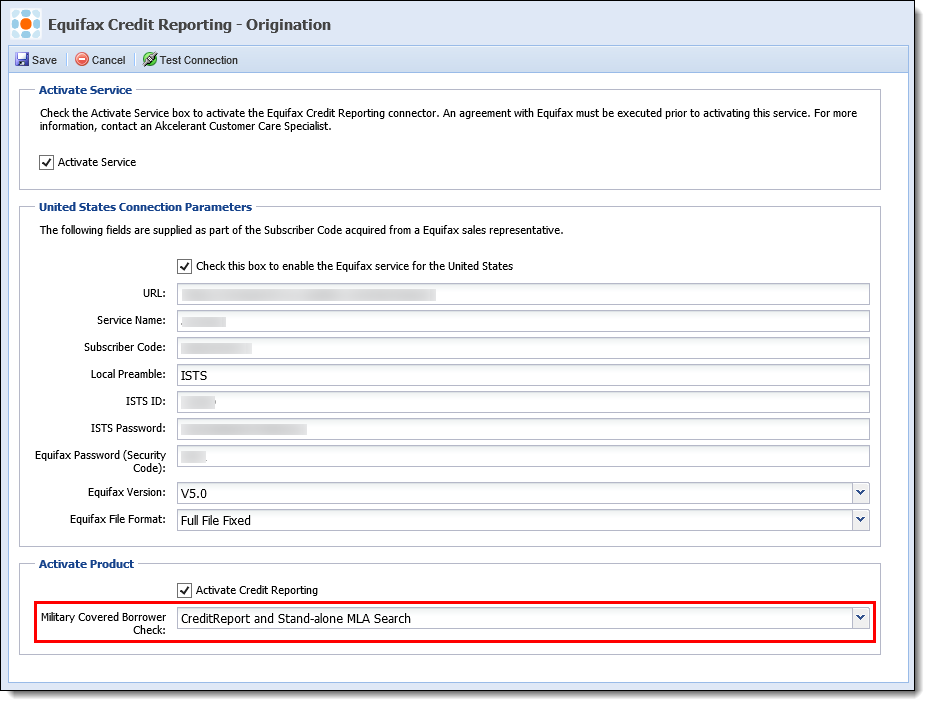Click the Subscriber Code label
This screenshot has height=706, width=930.
pos(125,347)
